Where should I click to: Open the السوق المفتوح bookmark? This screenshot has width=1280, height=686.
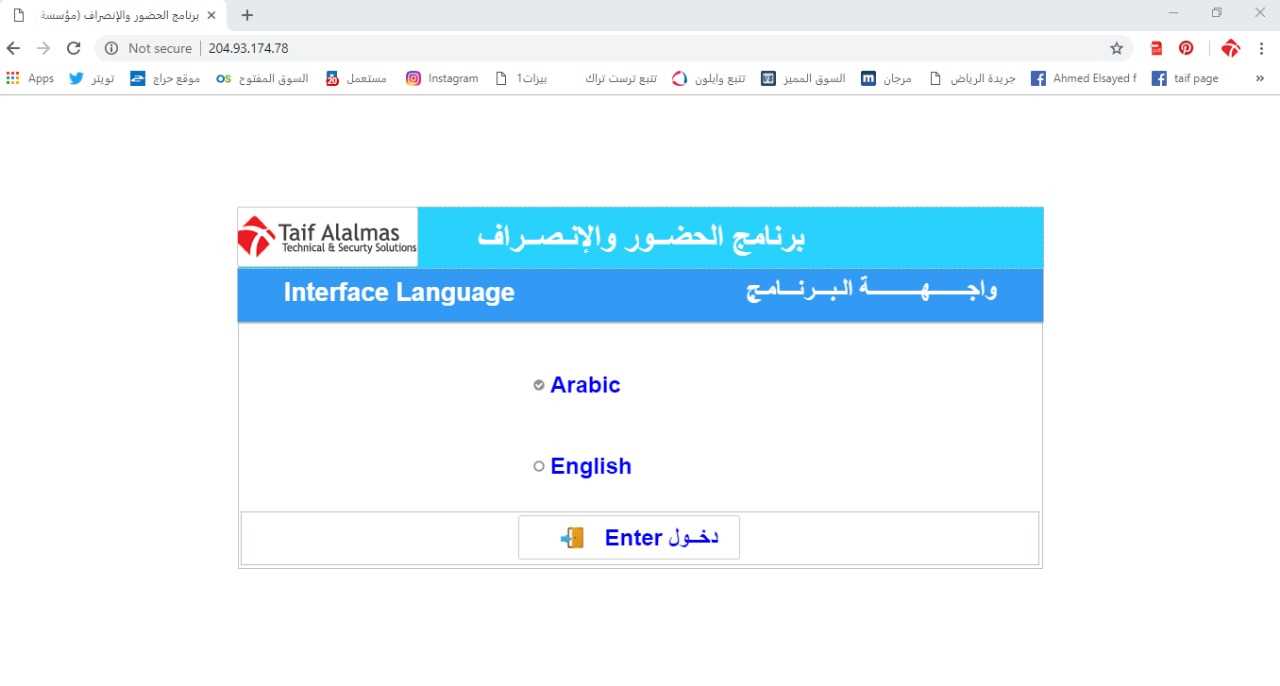(x=263, y=78)
